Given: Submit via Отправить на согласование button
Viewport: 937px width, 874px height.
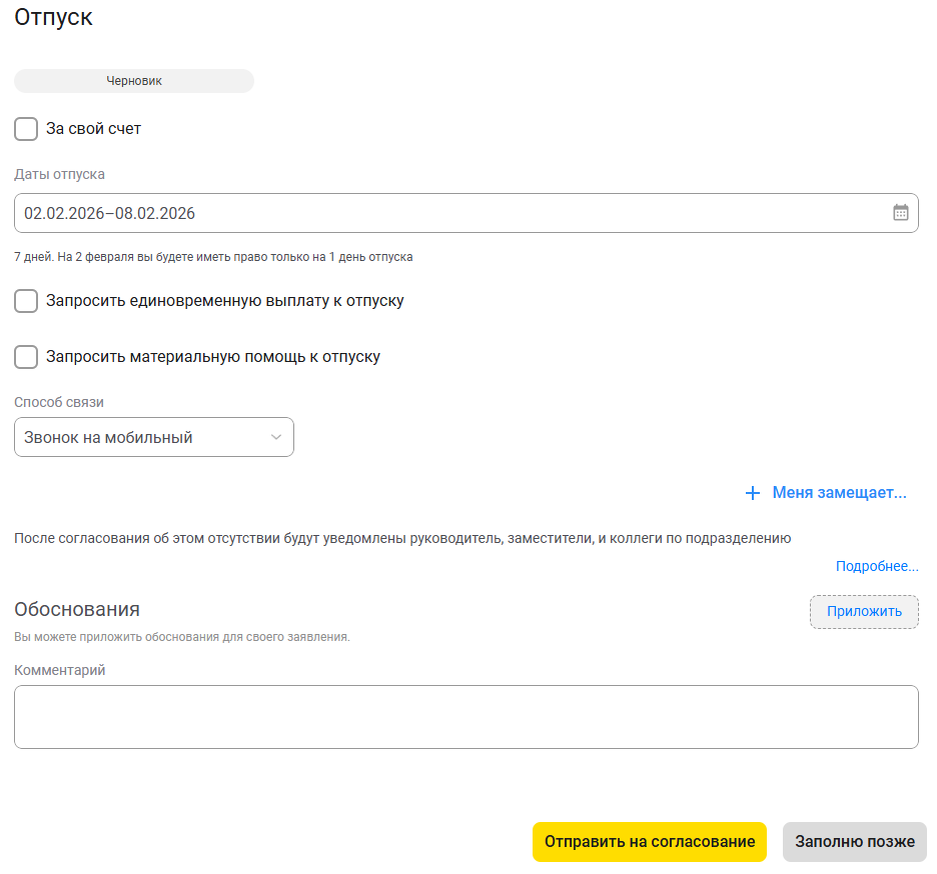Looking at the screenshot, I should (650, 841).
